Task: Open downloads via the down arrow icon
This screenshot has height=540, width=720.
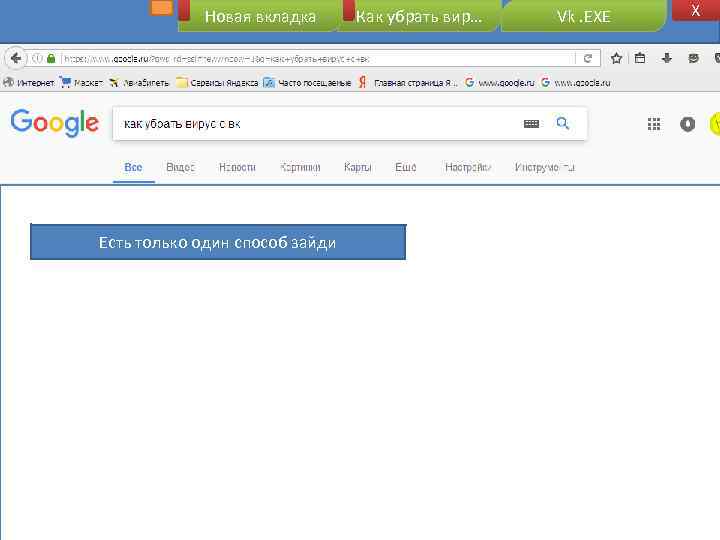Action: click(667, 58)
